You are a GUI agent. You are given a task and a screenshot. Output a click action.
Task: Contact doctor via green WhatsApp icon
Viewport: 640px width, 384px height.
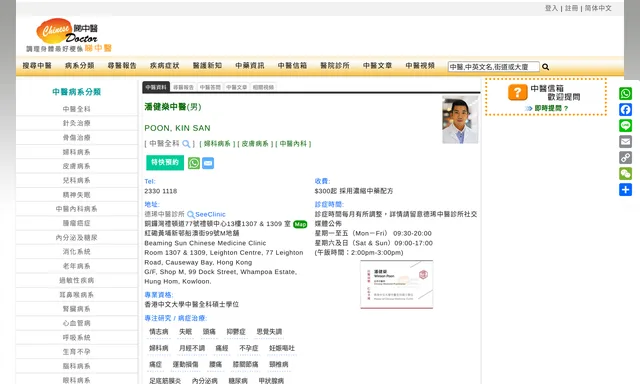[194, 163]
